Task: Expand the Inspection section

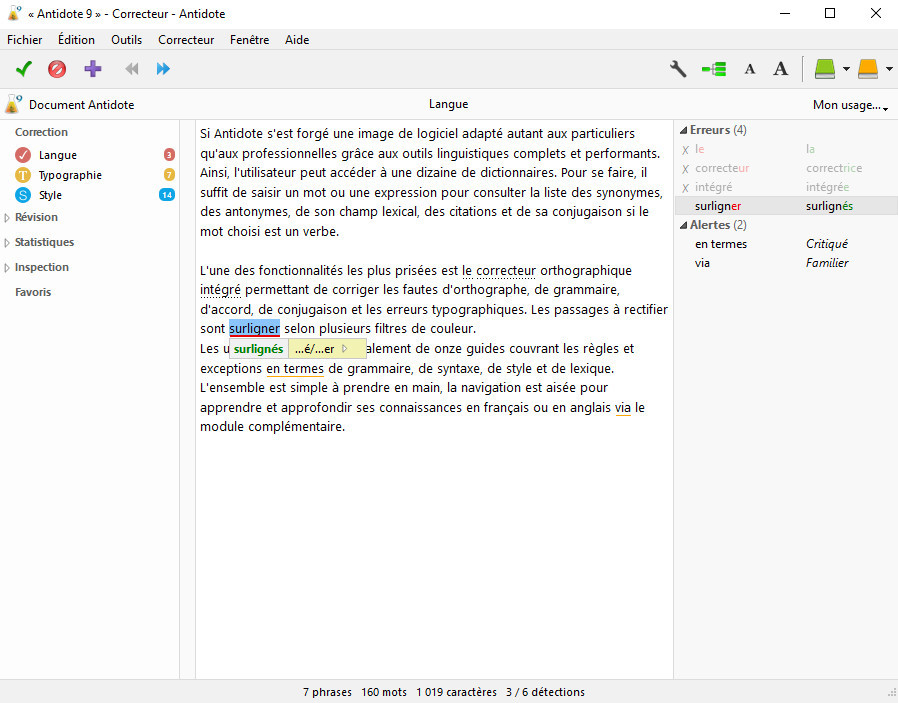Action: pos(7,267)
